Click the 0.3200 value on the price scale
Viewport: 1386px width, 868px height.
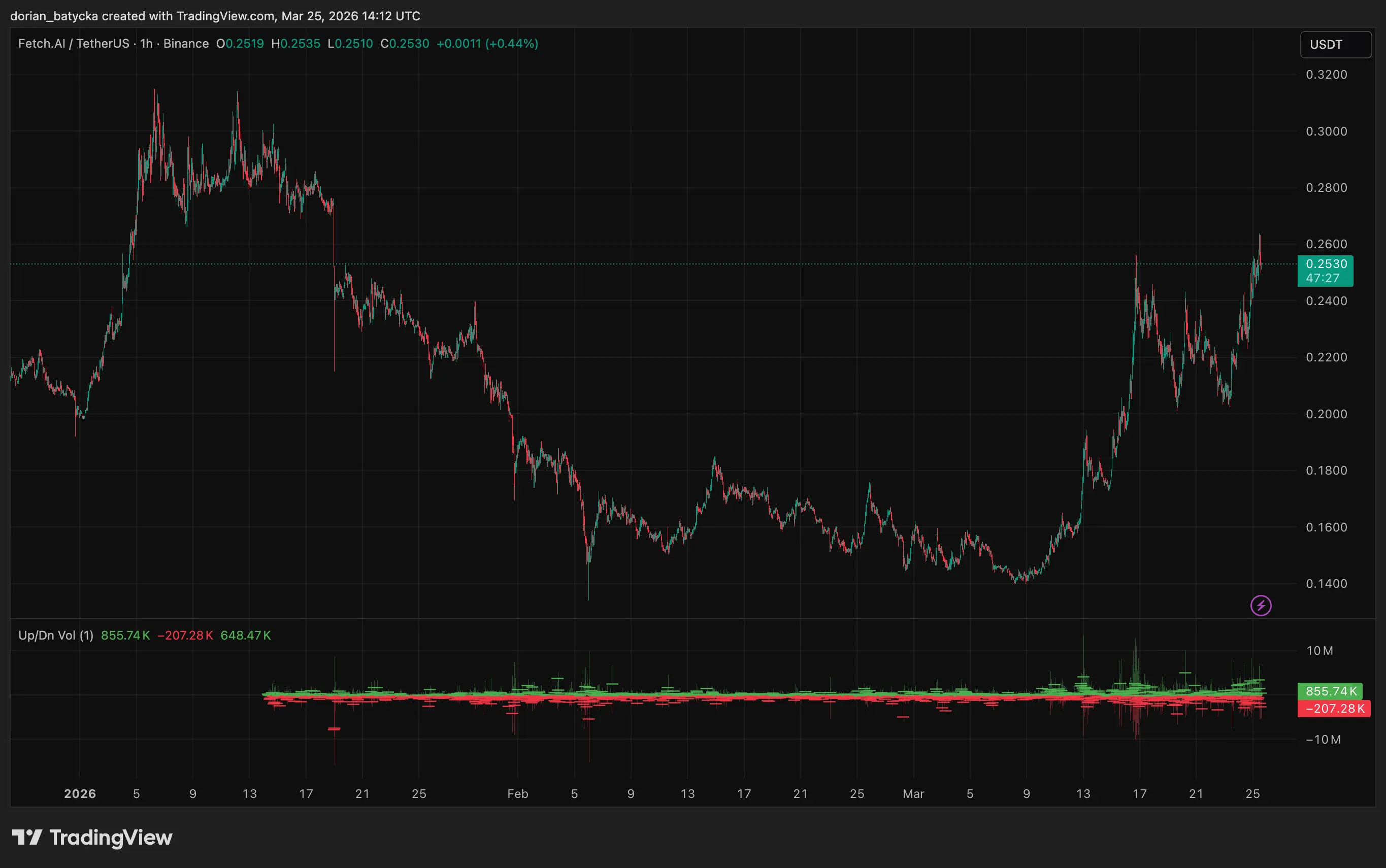click(x=1327, y=75)
